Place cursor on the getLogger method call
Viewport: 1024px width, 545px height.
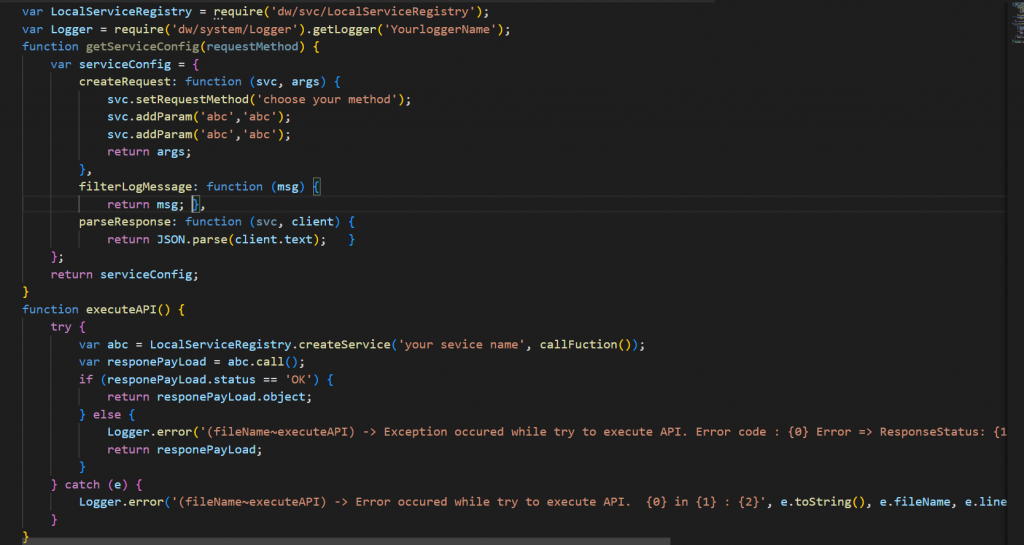pos(344,29)
